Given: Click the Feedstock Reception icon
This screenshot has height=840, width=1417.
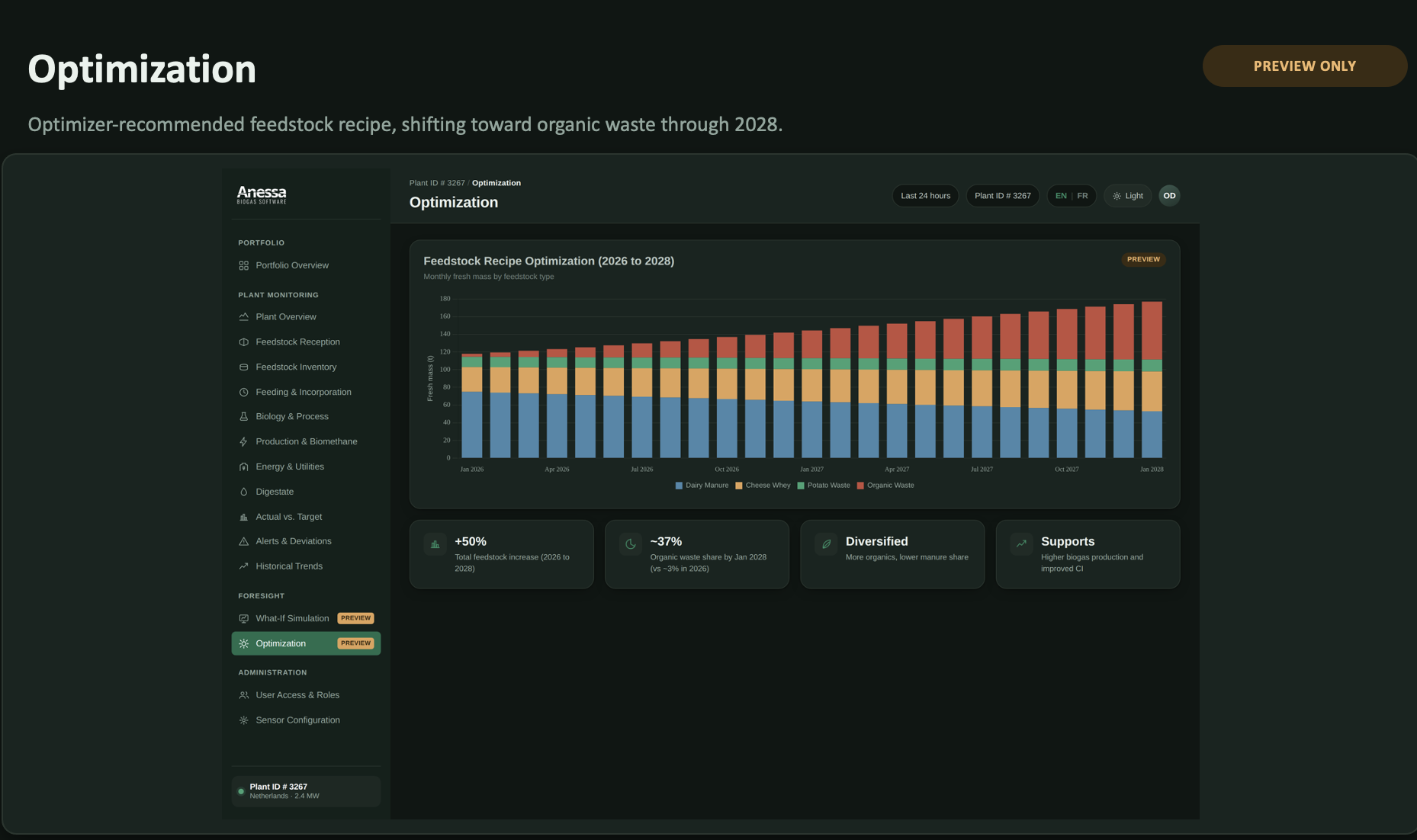Looking at the screenshot, I should pyautogui.click(x=243, y=341).
